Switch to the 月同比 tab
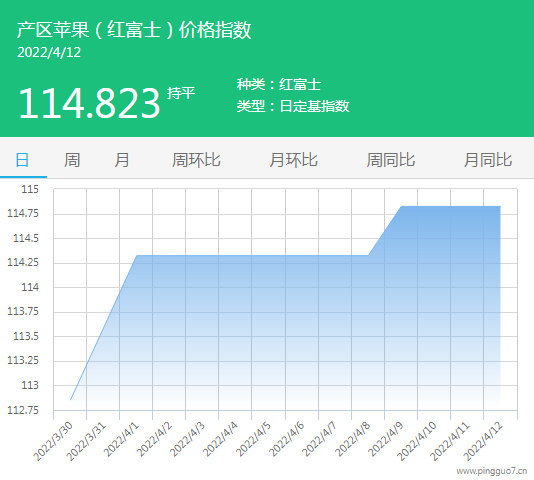The image size is (534, 480). [x=488, y=159]
